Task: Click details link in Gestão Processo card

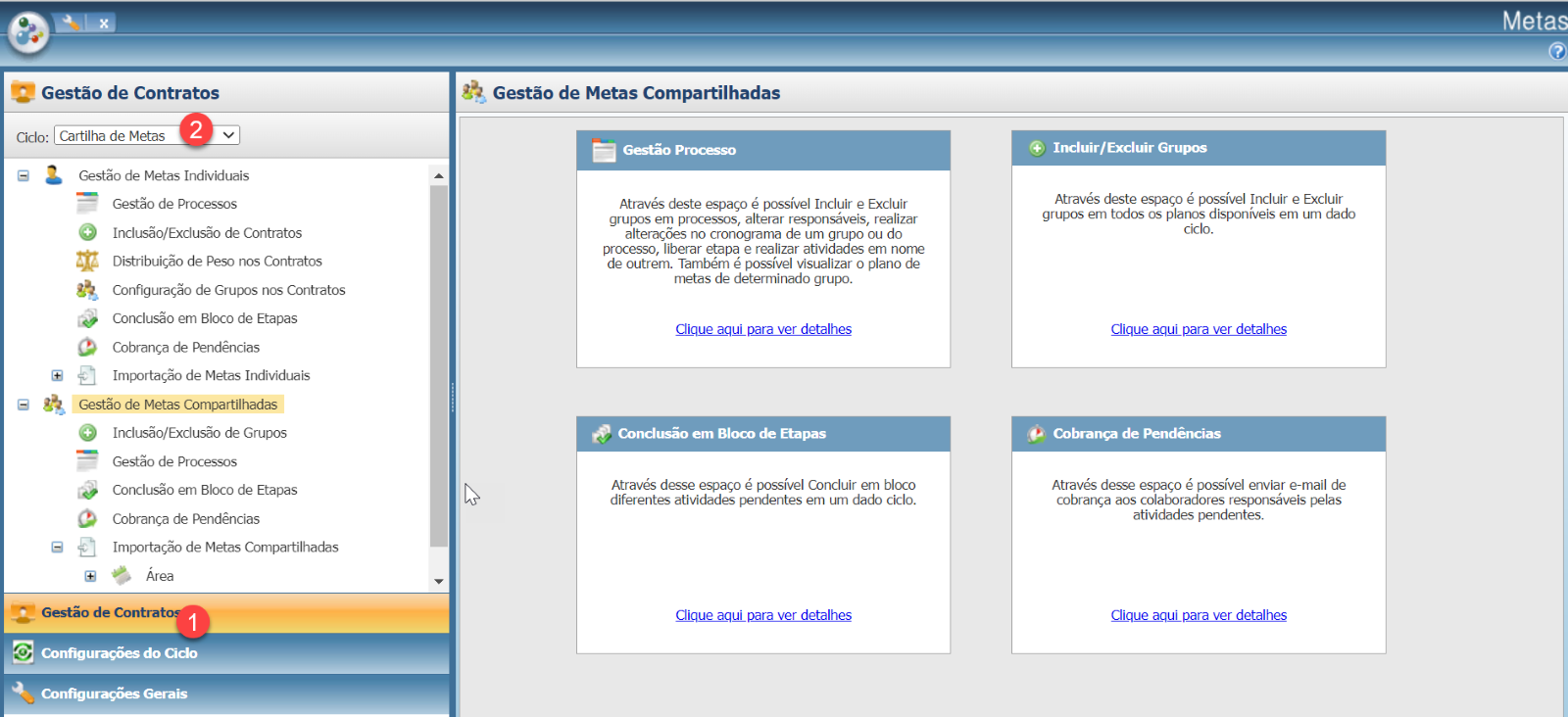Action: [x=763, y=329]
